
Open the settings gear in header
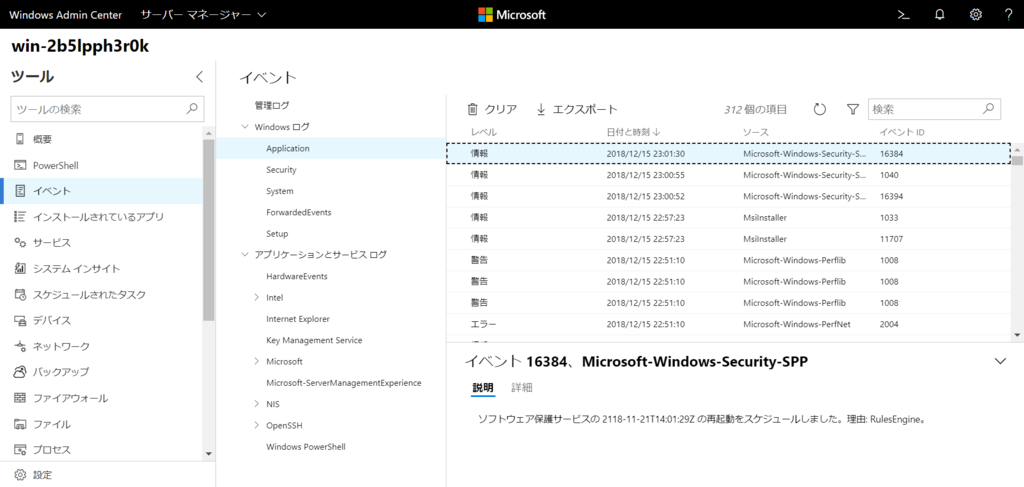click(976, 14)
